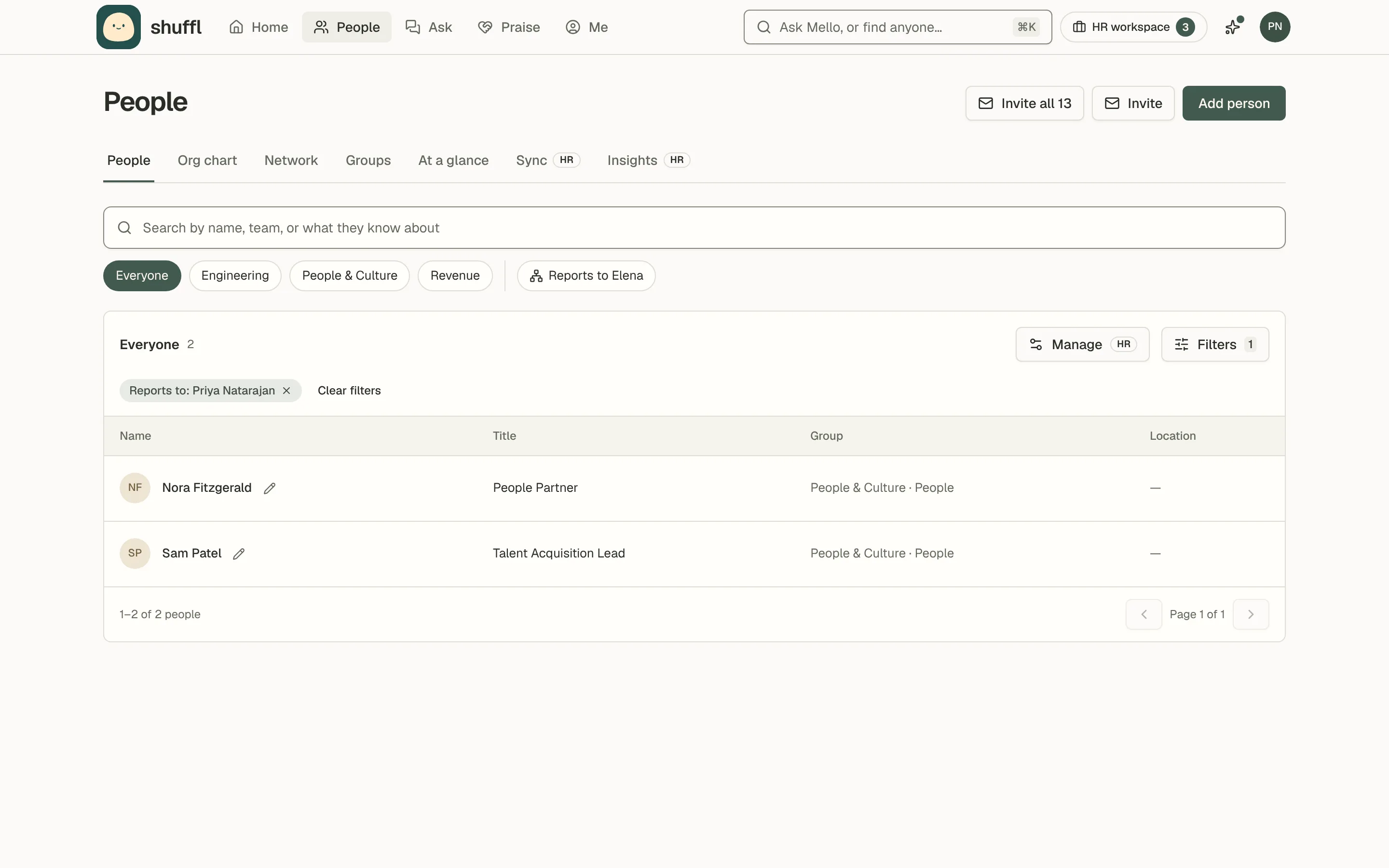The height and width of the screenshot is (868, 1389).
Task: Select the Everyone filter chip
Action: 142,275
